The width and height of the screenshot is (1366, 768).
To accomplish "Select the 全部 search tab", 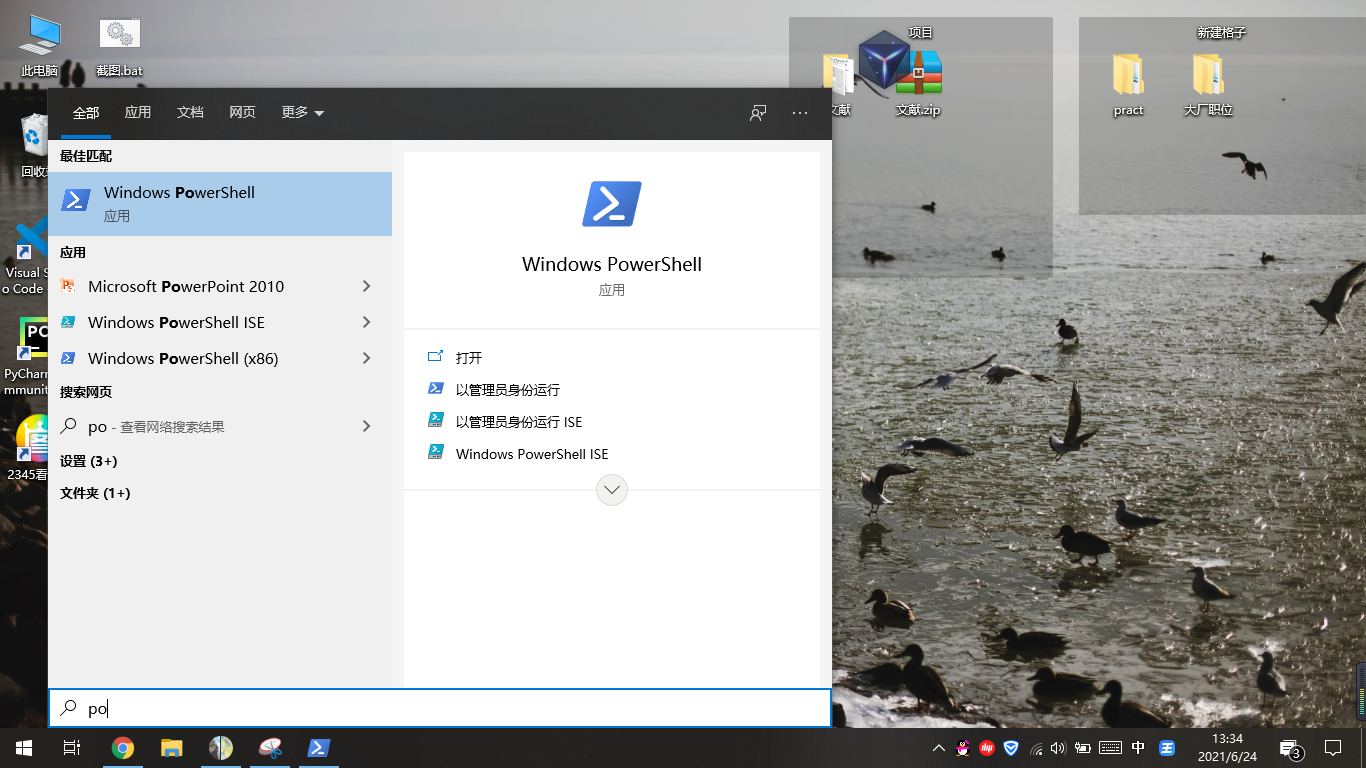I will (86, 112).
